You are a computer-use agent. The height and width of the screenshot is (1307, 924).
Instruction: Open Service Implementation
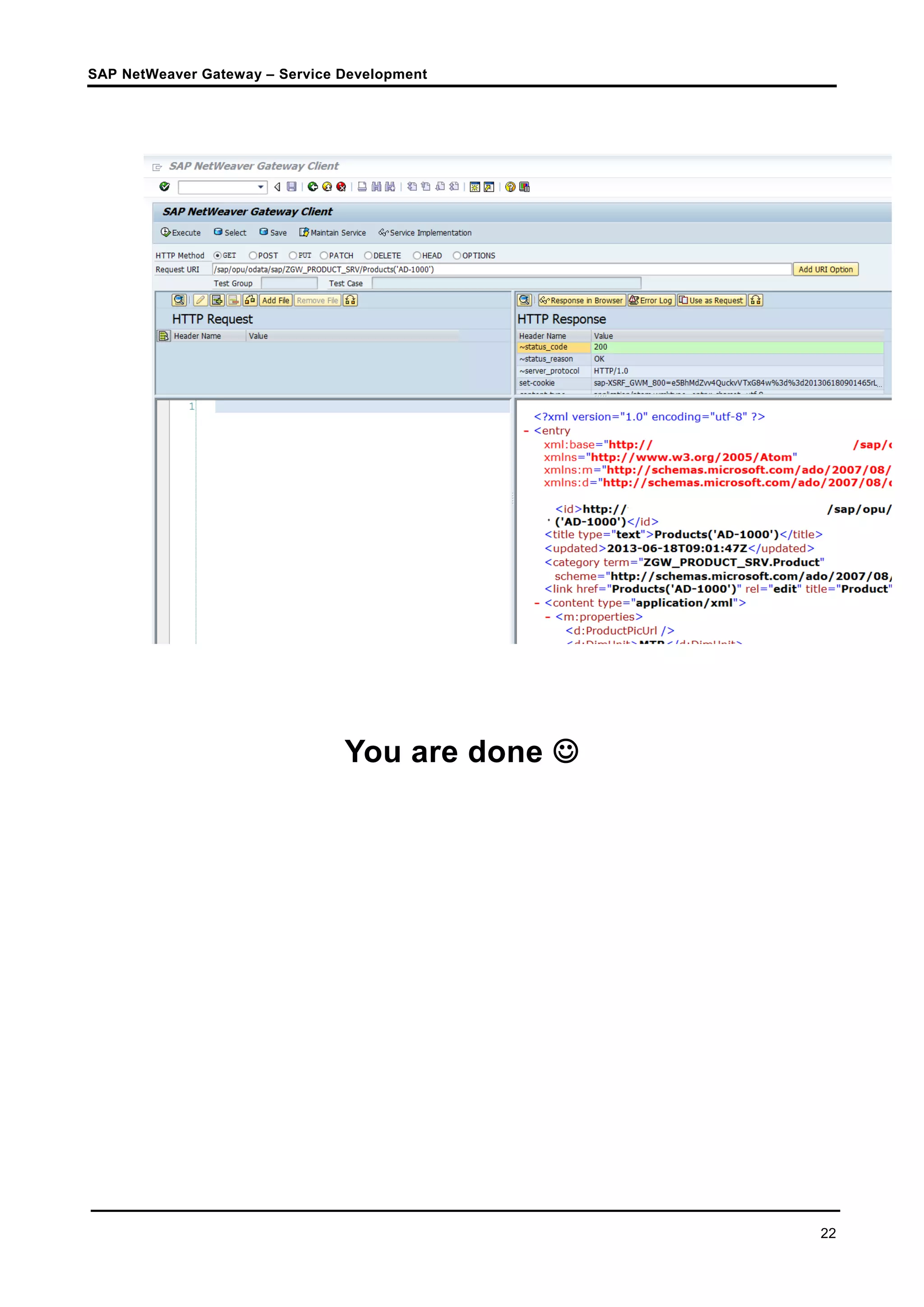(425, 232)
